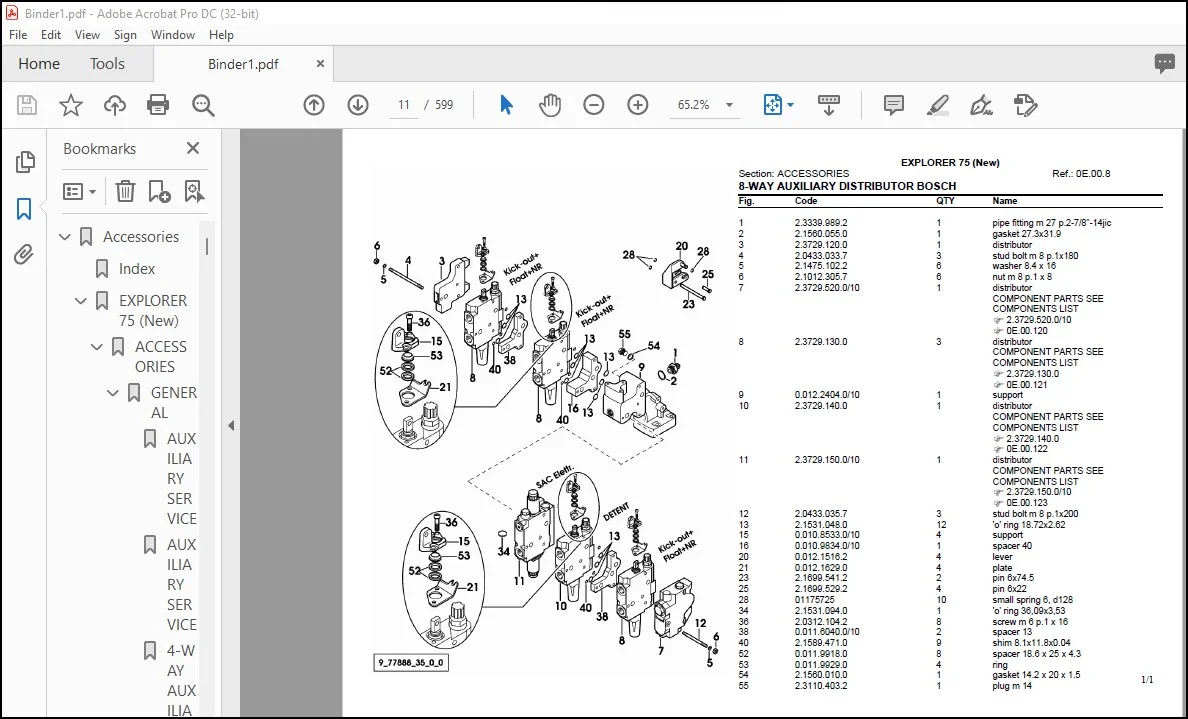Click the Save file icon
Viewport: 1188px width, 719px height.
[x=27, y=105]
